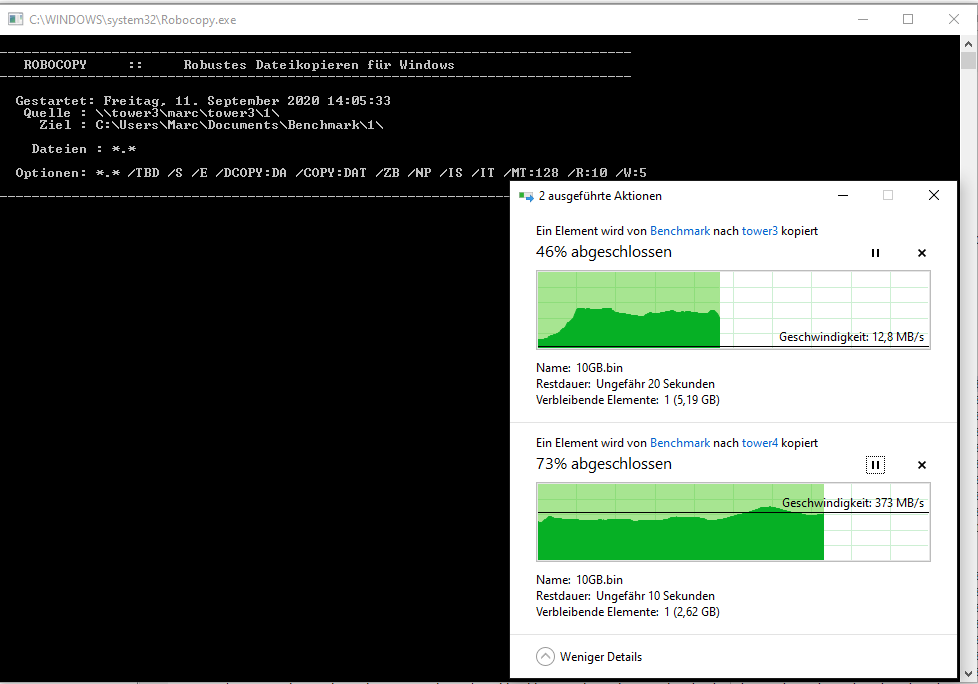Click the Quelle path line in console
The width and height of the screenshot is (978, 684).
[151, 113]
